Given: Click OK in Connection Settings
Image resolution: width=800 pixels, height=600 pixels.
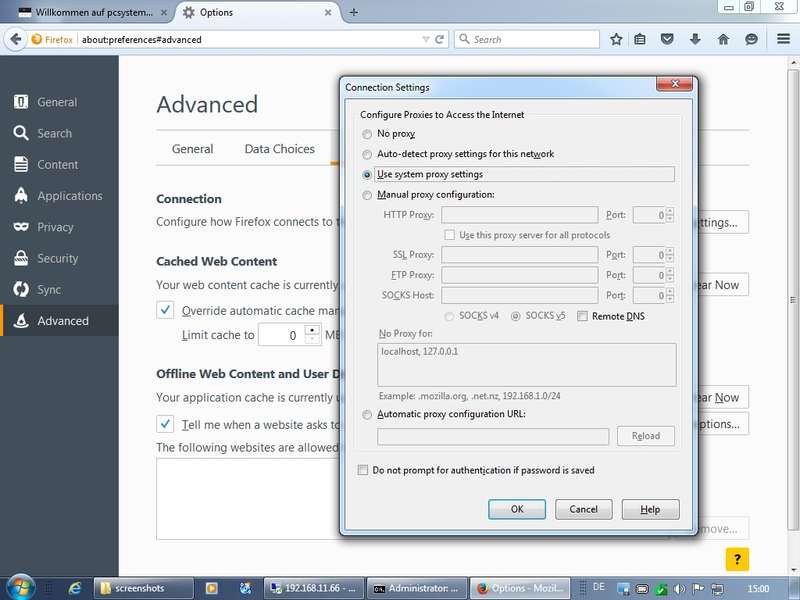Looking at the screenshot, I should (517, 509).
